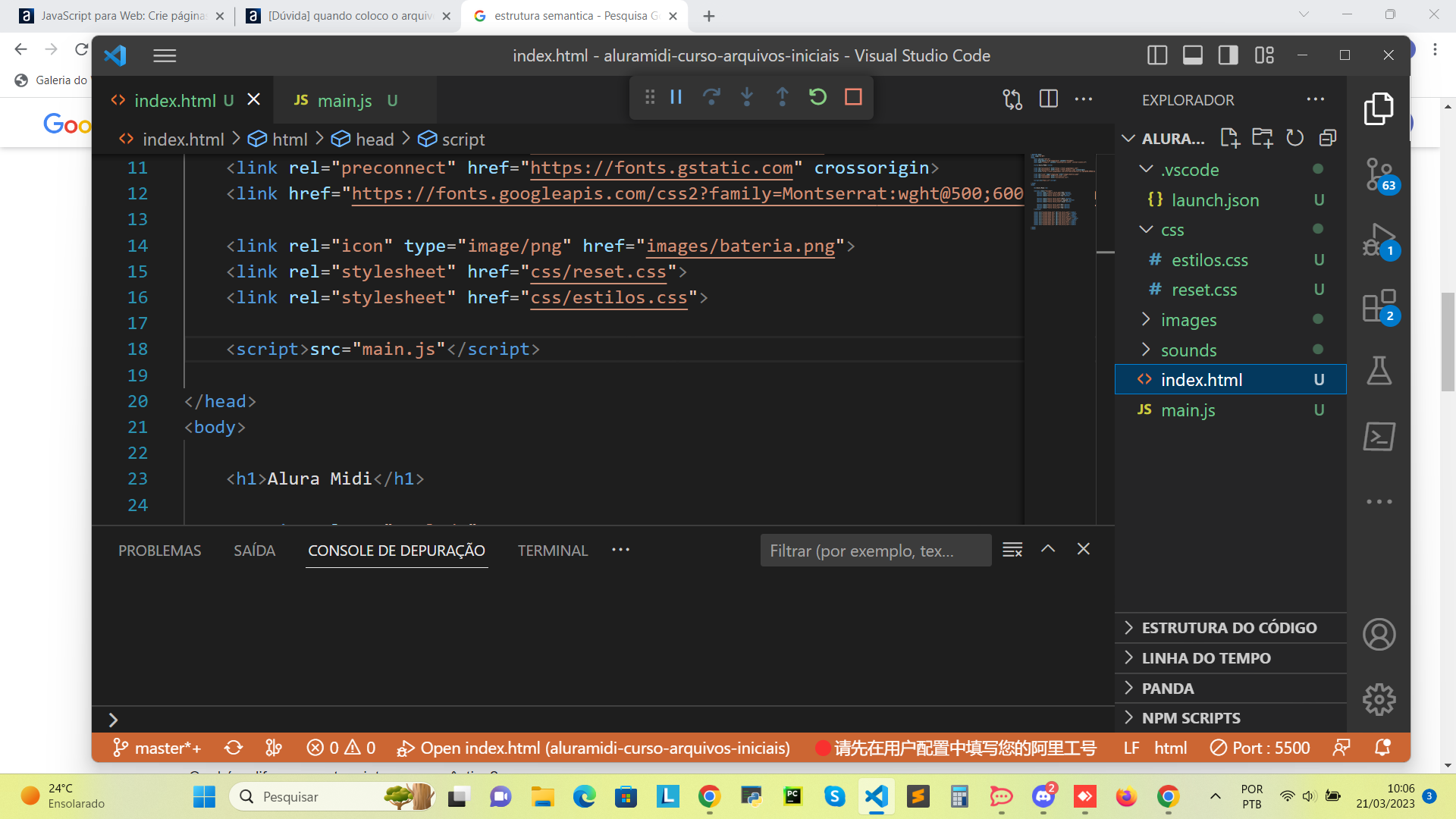This screenshot has height=819, width=1456.
Task: Restart the debug session
Action: tap(817, 97)
